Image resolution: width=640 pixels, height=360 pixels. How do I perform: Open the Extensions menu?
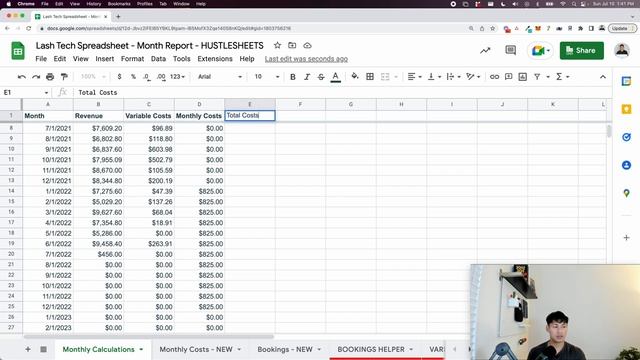pyautogui.click(x=215, y=59)
